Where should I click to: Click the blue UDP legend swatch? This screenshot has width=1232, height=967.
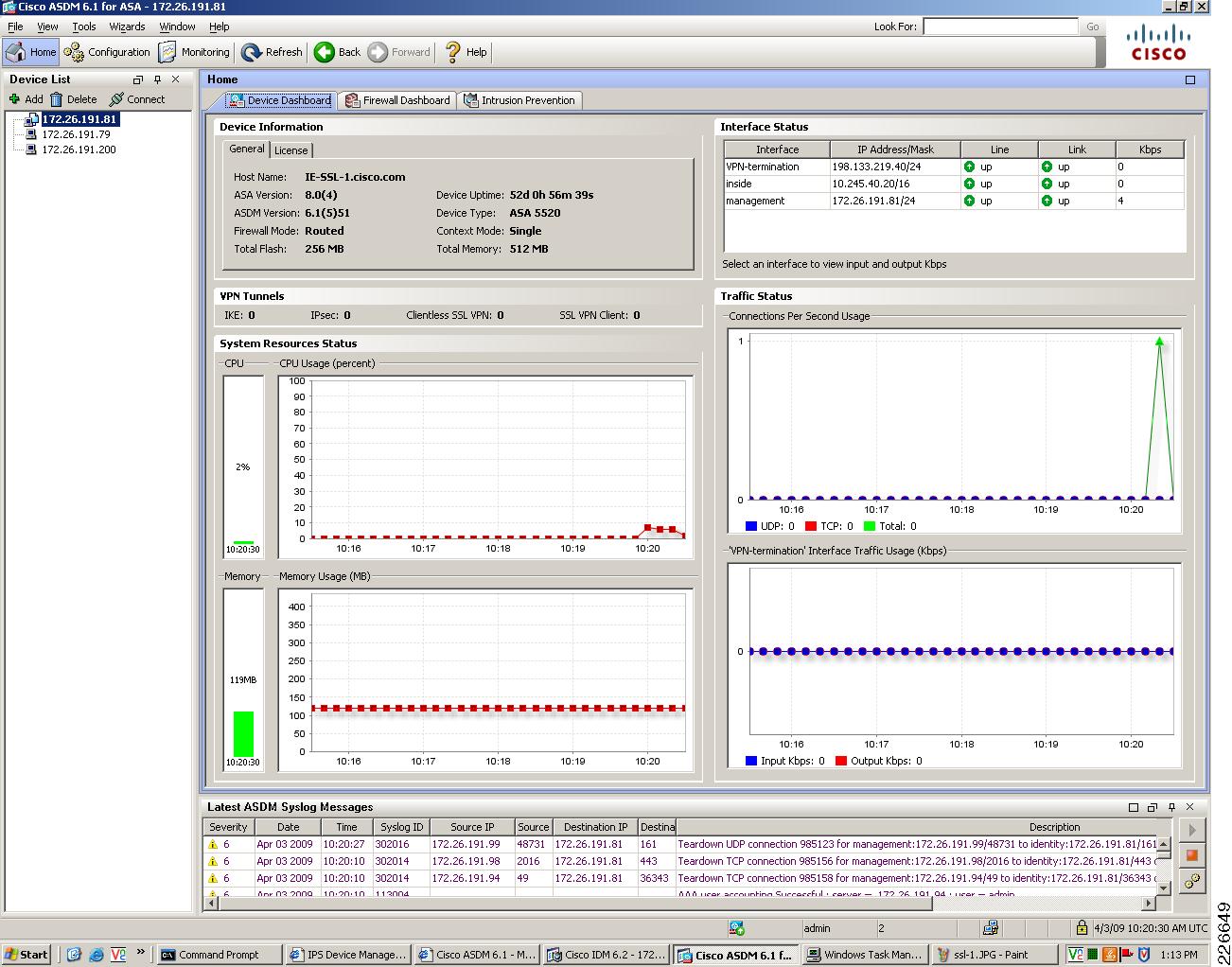click(751, 526)
